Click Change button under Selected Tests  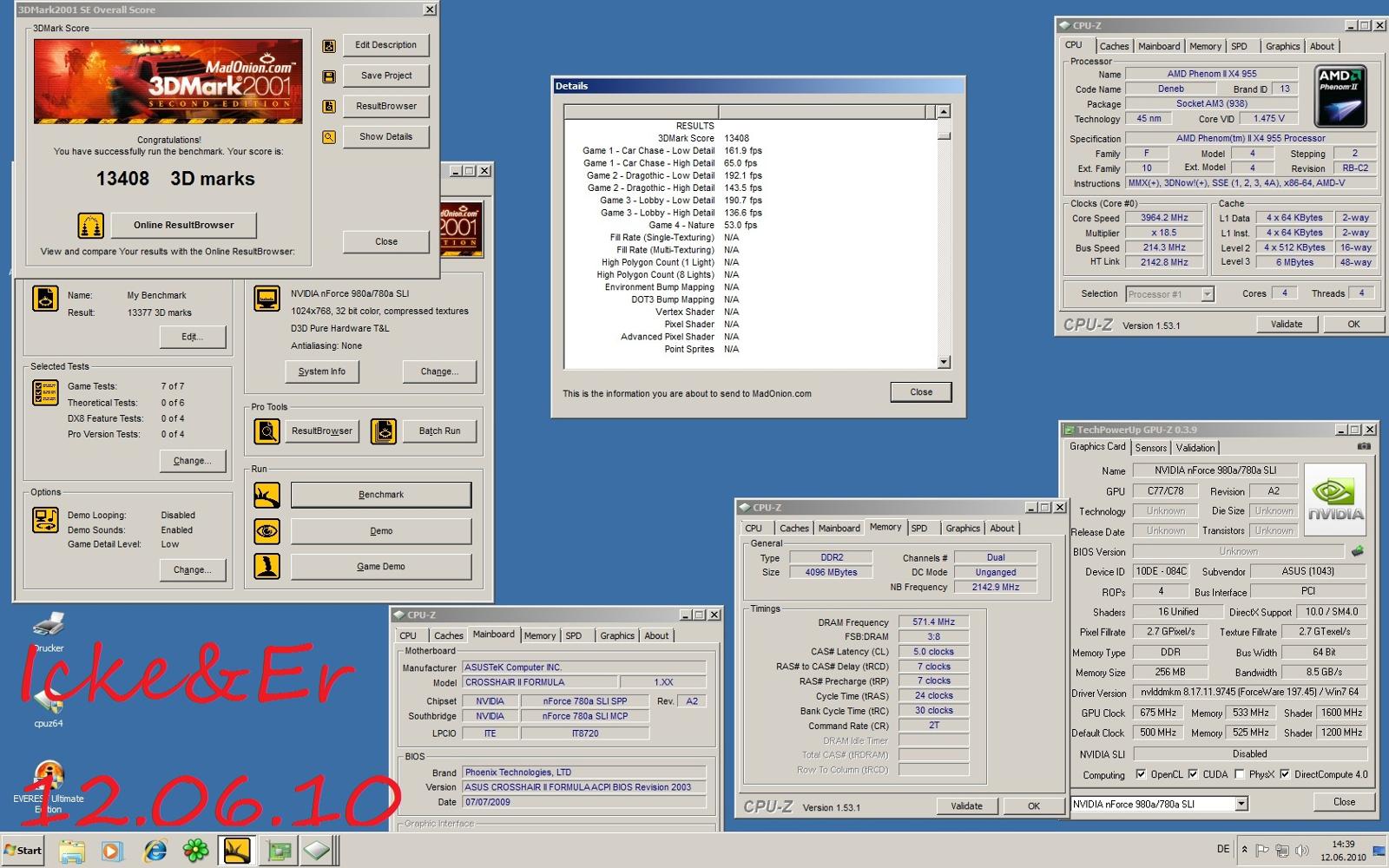click(x=193, y=461)
